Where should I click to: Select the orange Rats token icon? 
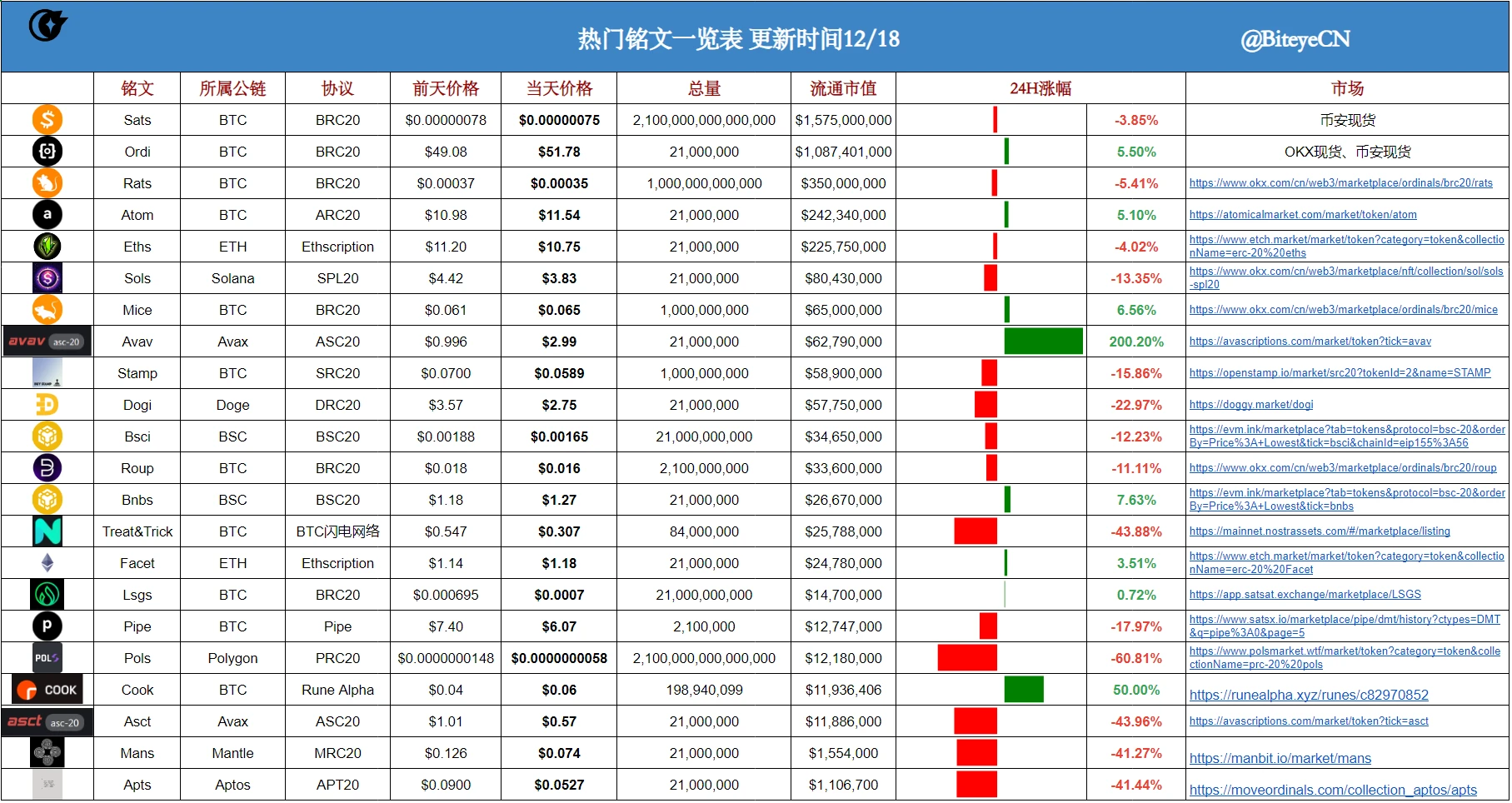[47, 182]
